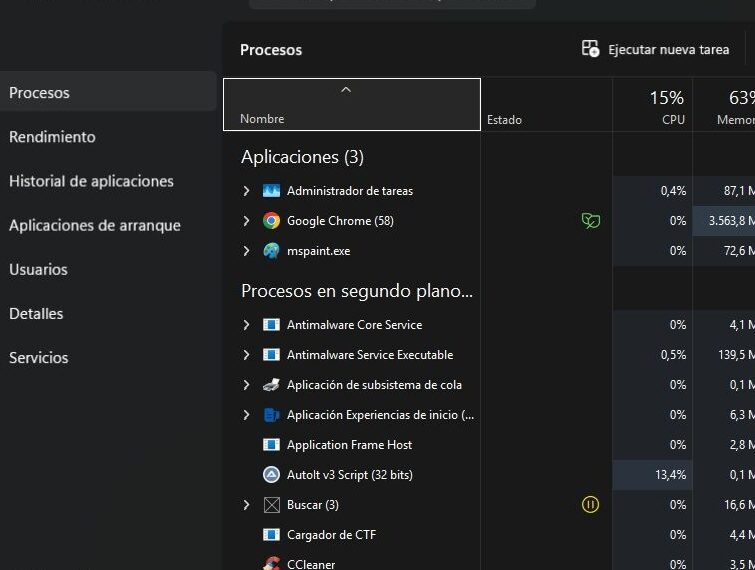Click the printer icon of Aplicación de subsistema de cola

pos(271,385)
